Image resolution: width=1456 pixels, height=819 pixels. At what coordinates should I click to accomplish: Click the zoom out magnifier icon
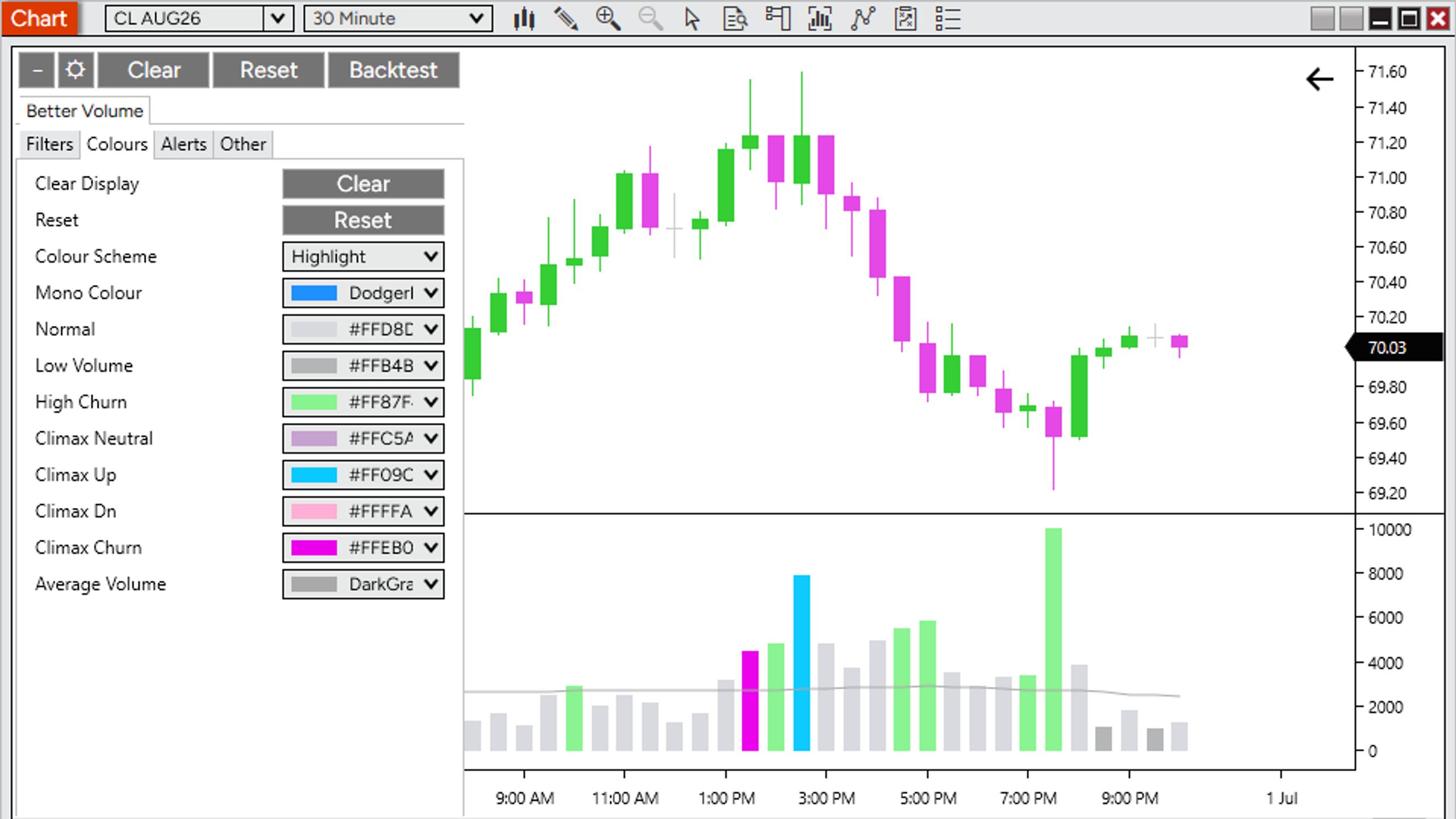[x=650, y=19]
